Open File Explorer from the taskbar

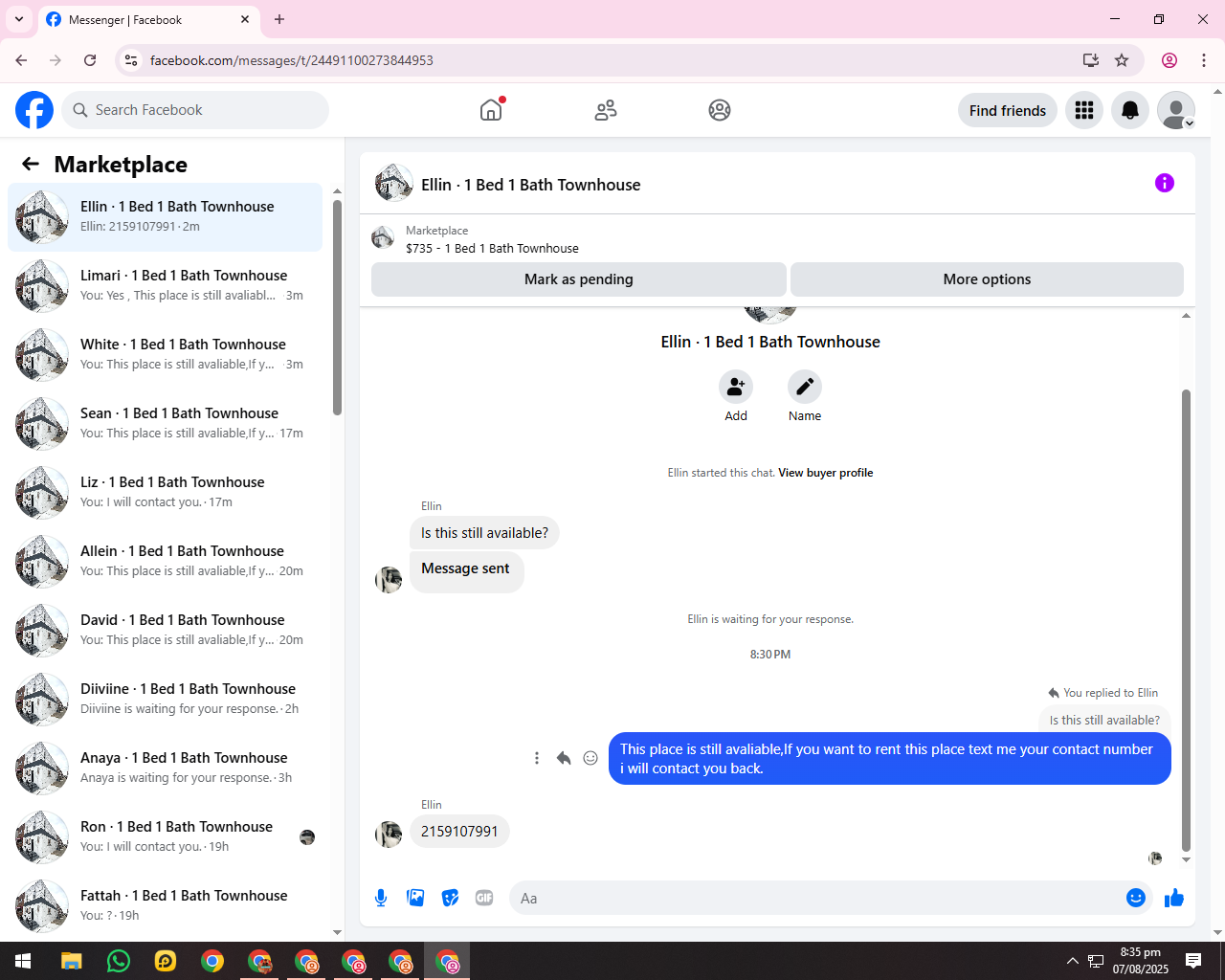point(72,961)
